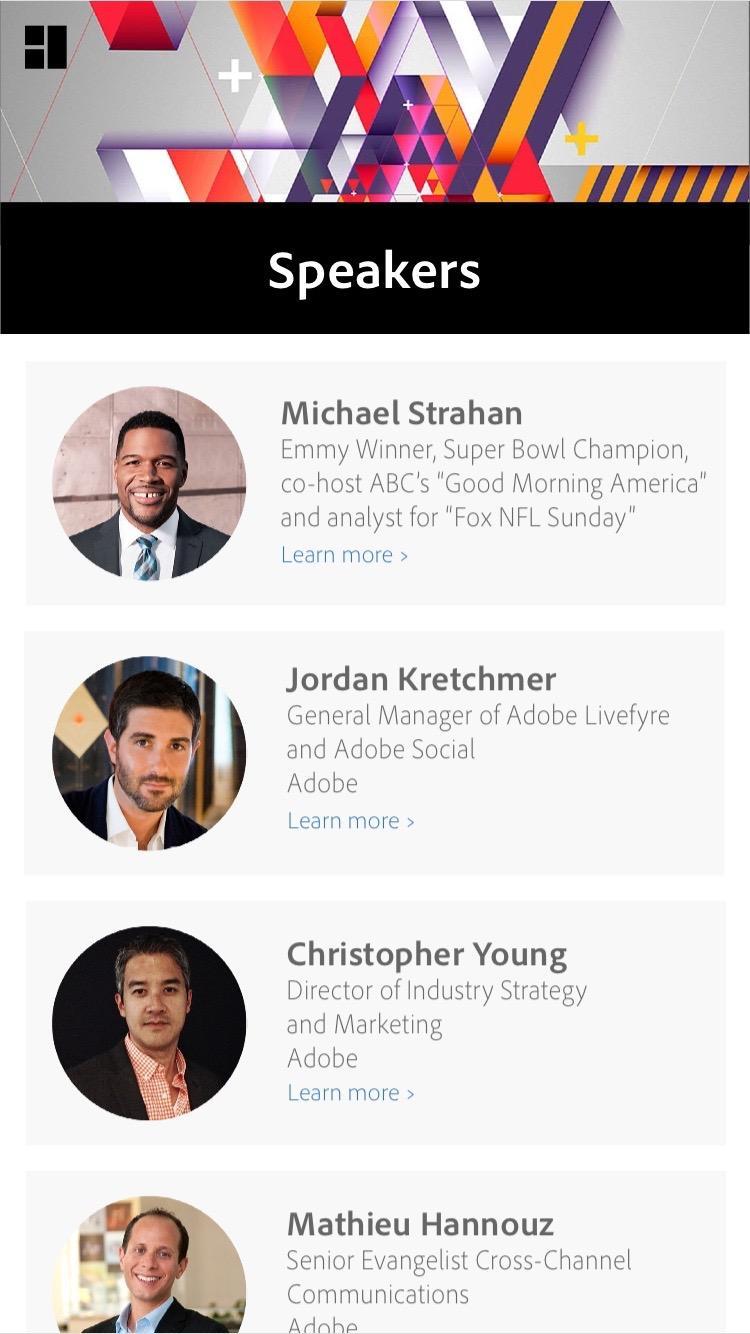Click "Learn more" under Michael Strahan
The width and height of the screenshot is (750, 1334).
[x=337, y=554]
